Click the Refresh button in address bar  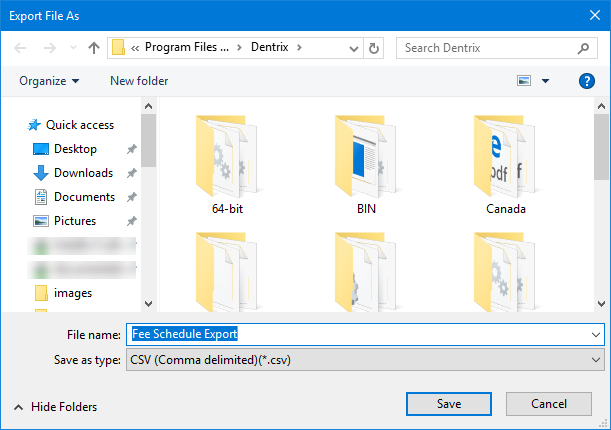(x=374, y=47)
